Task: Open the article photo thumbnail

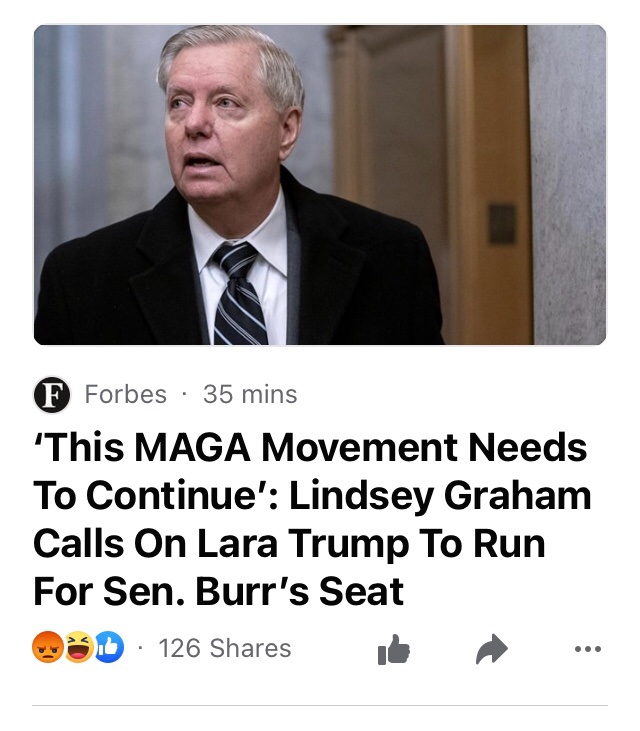Action: [320, 185]
